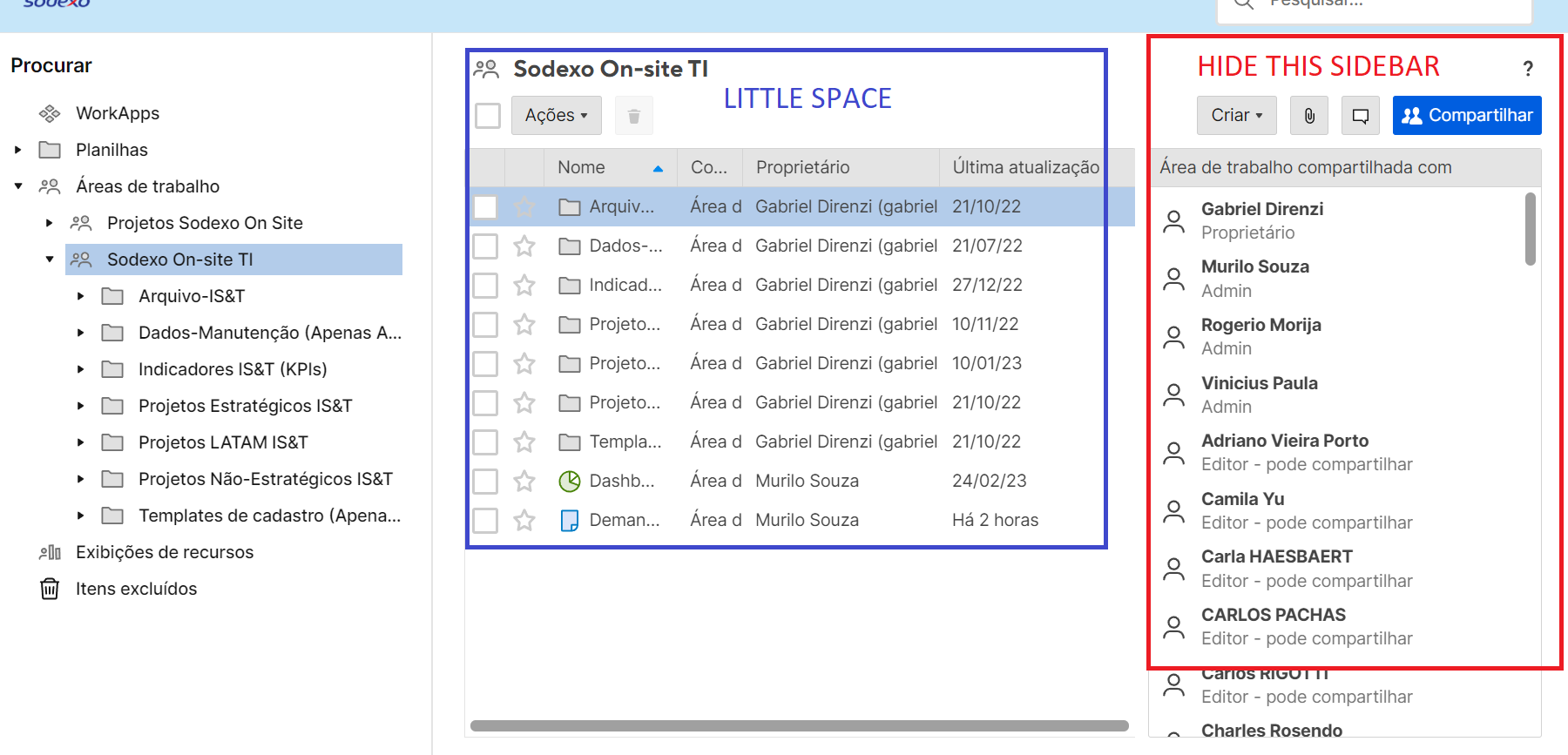Collapse the Sodexo On-site TI tree node
1568x755 pixels.
49,260
